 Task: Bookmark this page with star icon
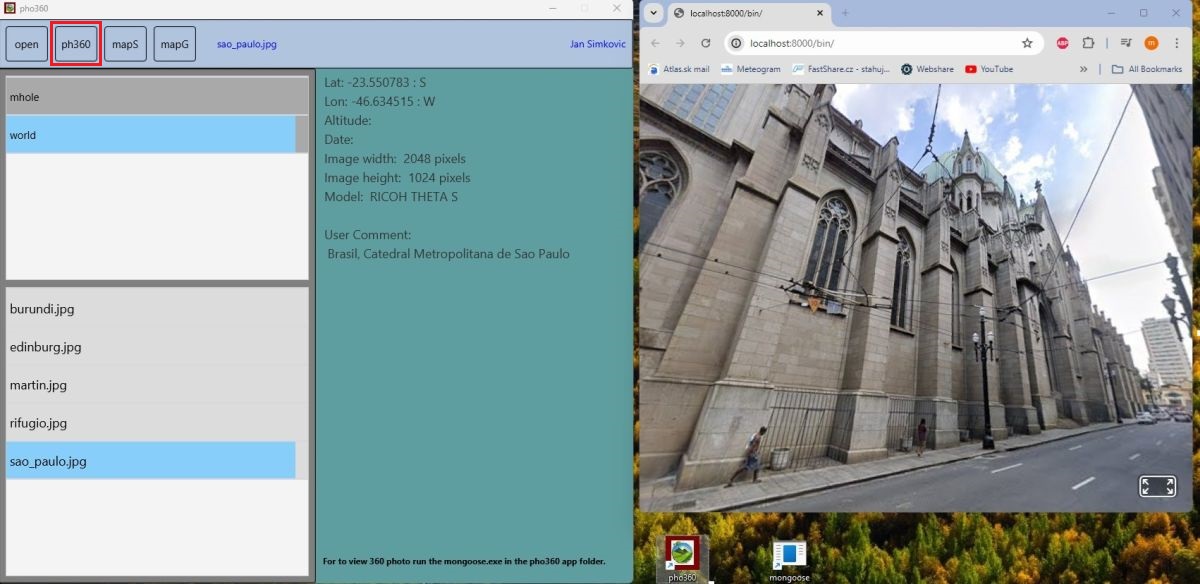coord(1027,43)
